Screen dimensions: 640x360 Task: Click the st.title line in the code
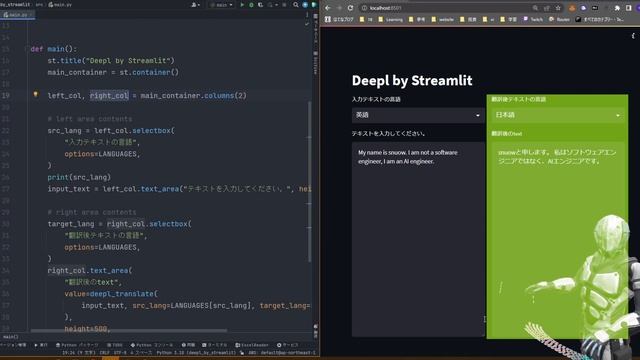(111, 60)
